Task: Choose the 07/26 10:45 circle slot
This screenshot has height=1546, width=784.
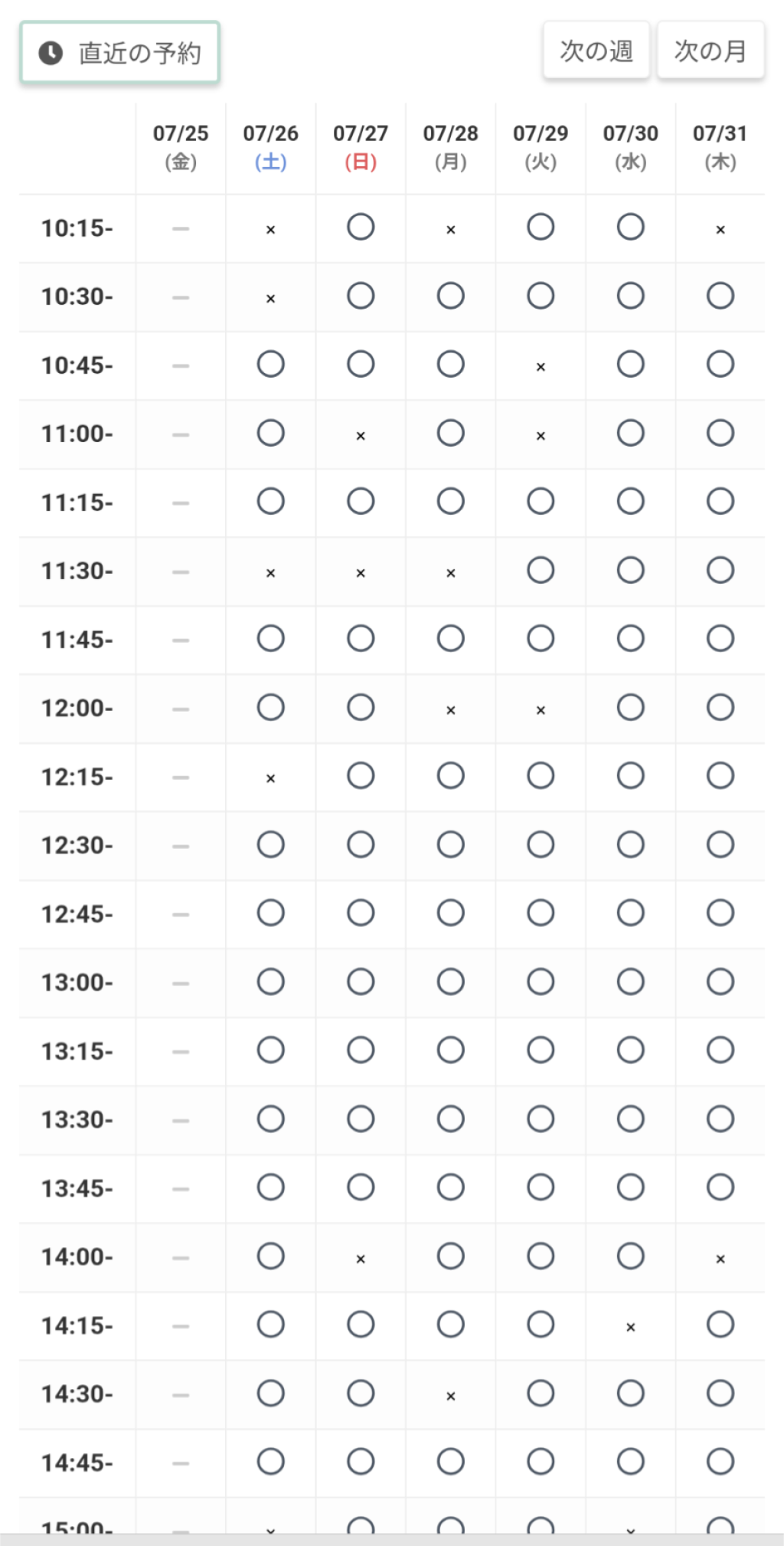Action: 271,364
